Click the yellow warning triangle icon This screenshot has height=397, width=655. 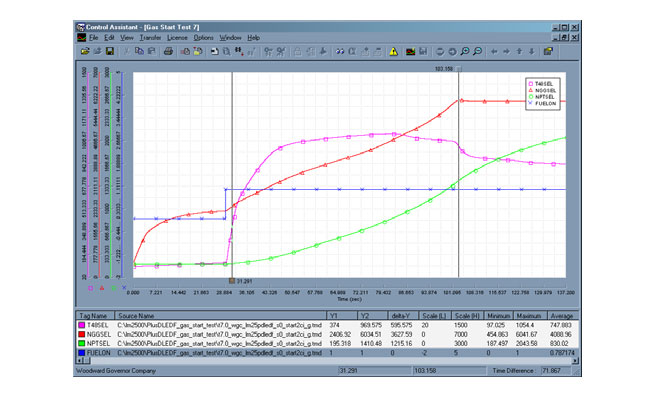394,51
